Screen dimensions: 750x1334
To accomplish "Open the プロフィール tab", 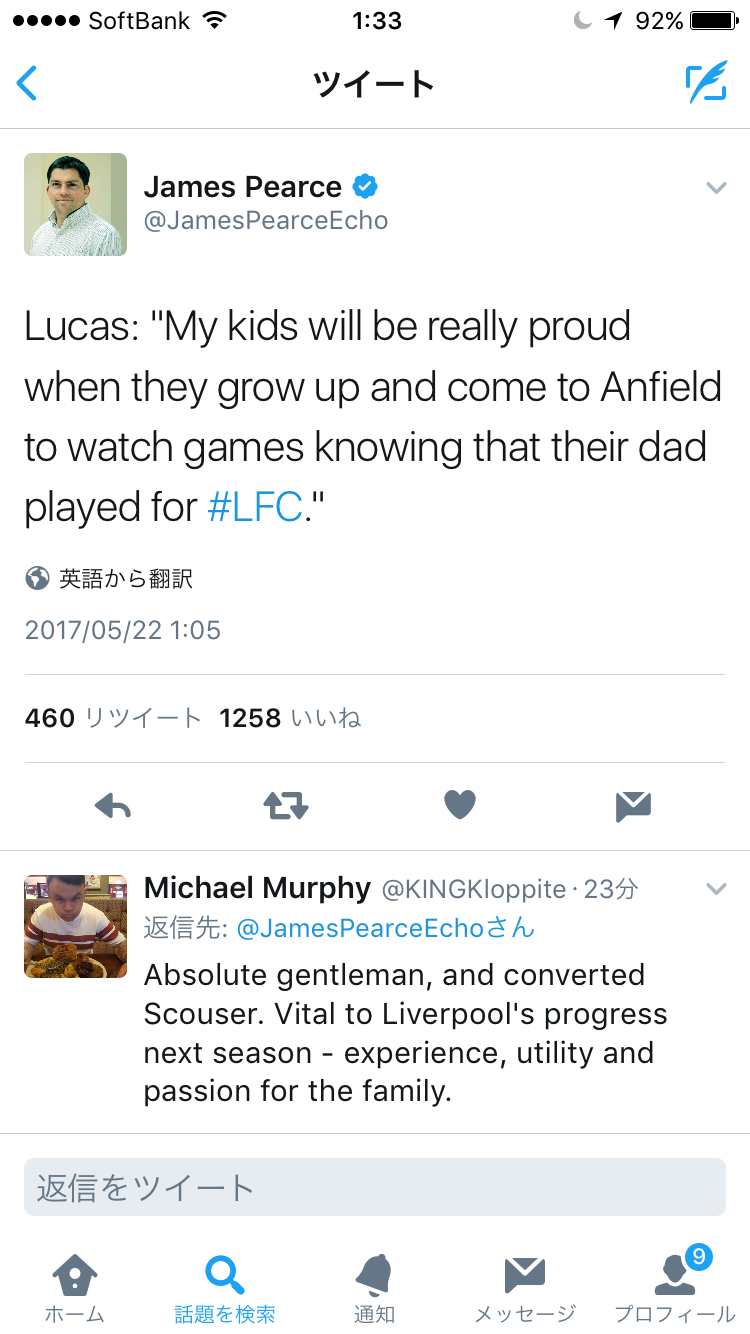I will click(675, 1288).
